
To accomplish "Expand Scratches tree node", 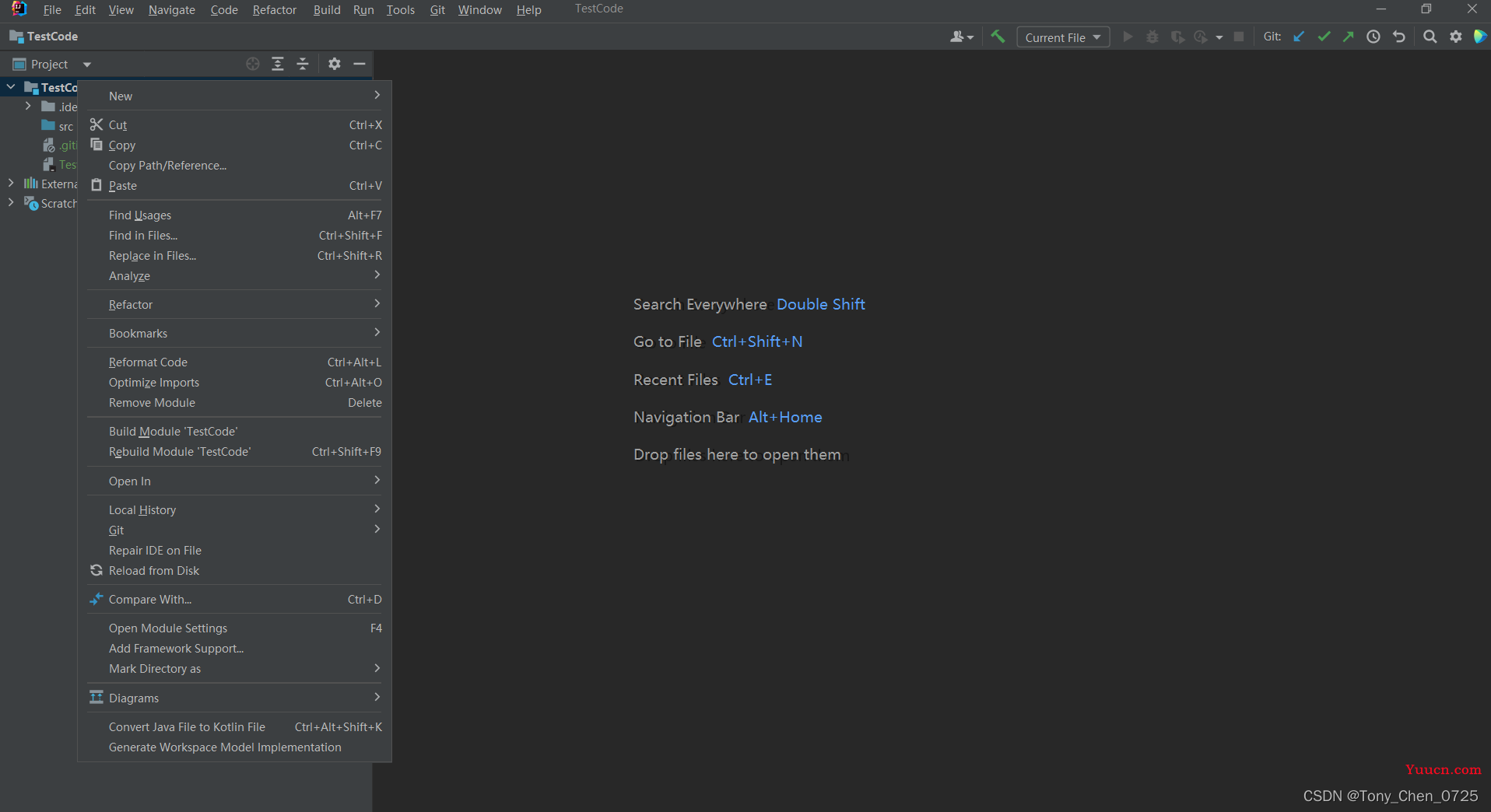I will [11, 203].
